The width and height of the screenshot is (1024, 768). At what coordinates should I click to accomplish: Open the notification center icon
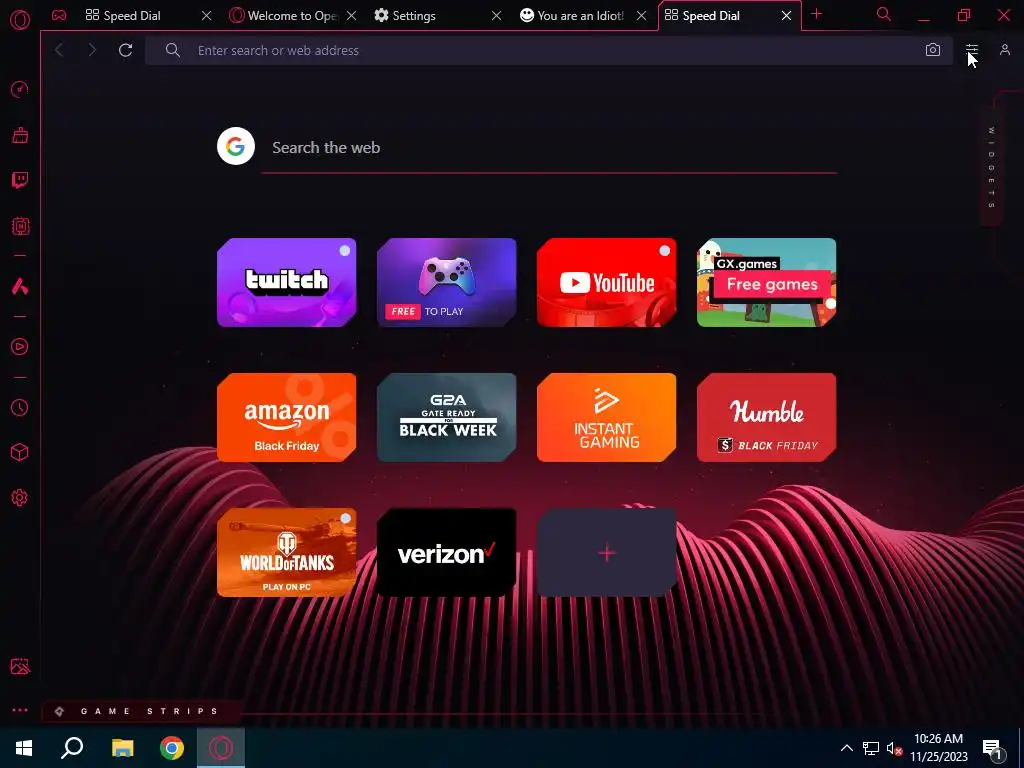tap(993, 748)
